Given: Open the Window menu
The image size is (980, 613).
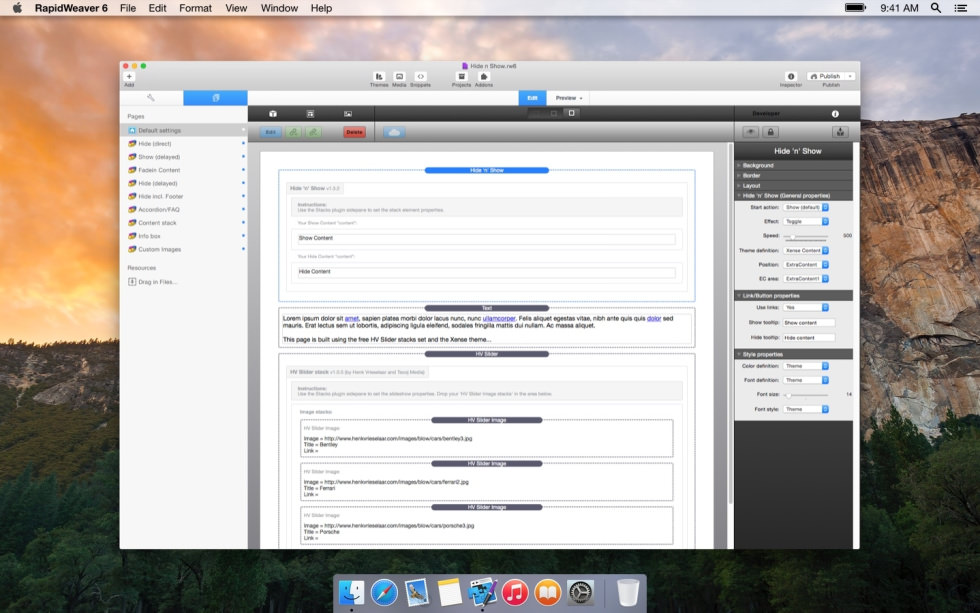Looking at the screenshot, I should (x=279, y=8).
